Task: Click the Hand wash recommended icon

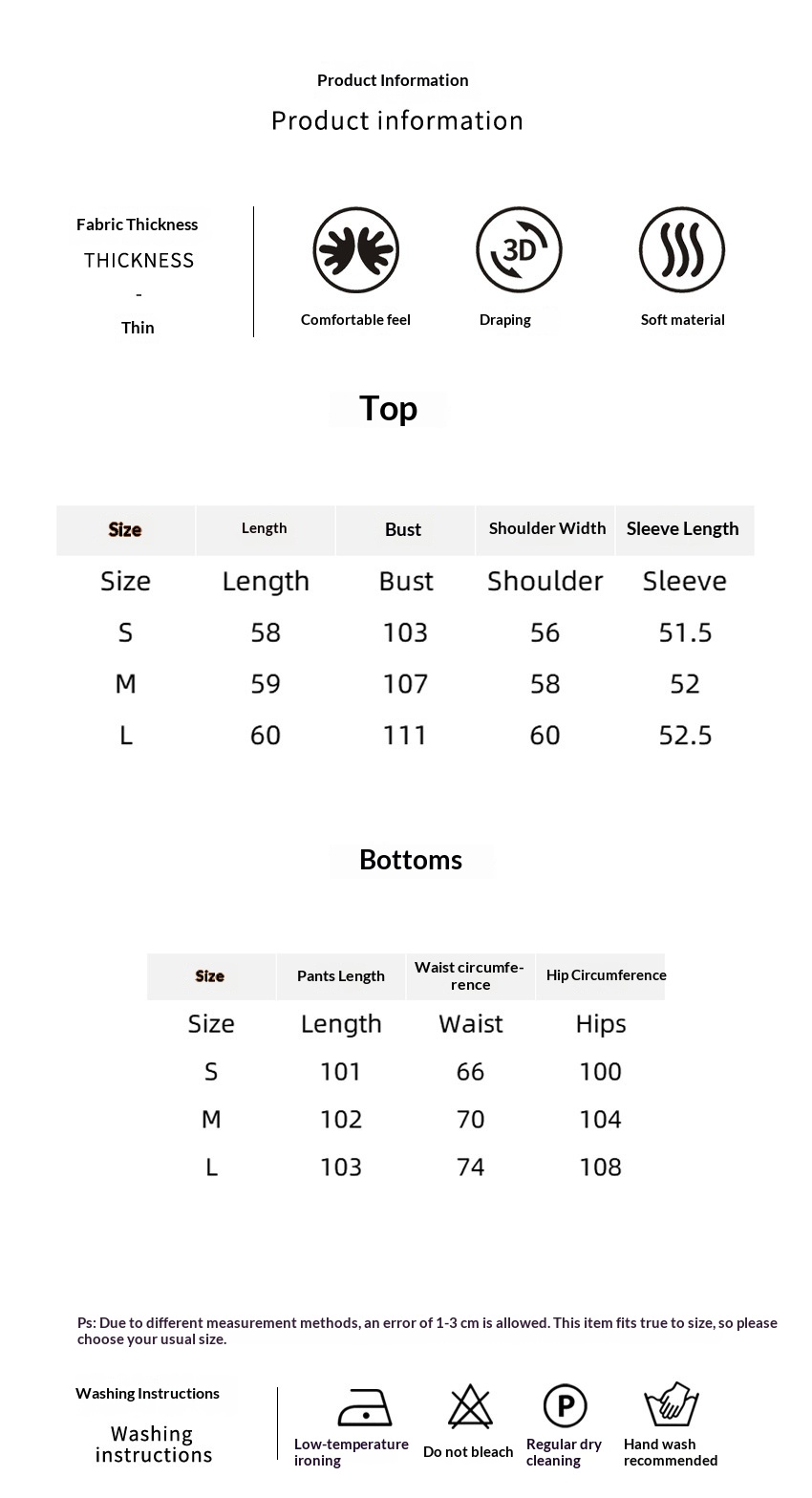Action: [672, 1405]
